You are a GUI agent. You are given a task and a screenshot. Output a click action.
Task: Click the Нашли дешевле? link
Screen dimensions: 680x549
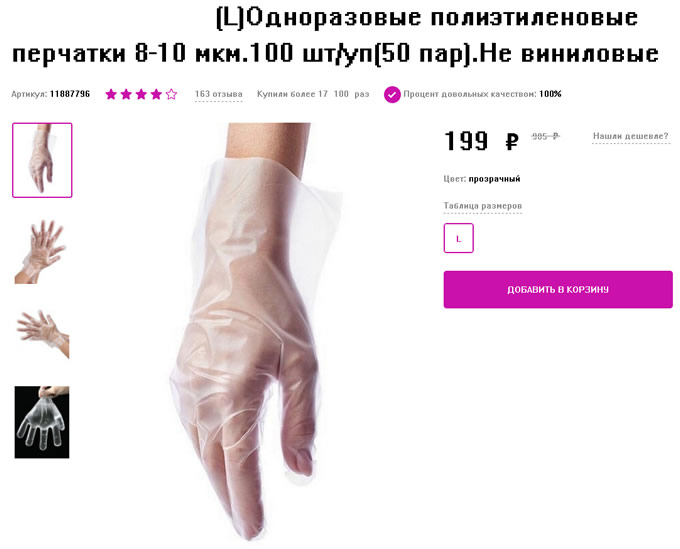(631, 136)
